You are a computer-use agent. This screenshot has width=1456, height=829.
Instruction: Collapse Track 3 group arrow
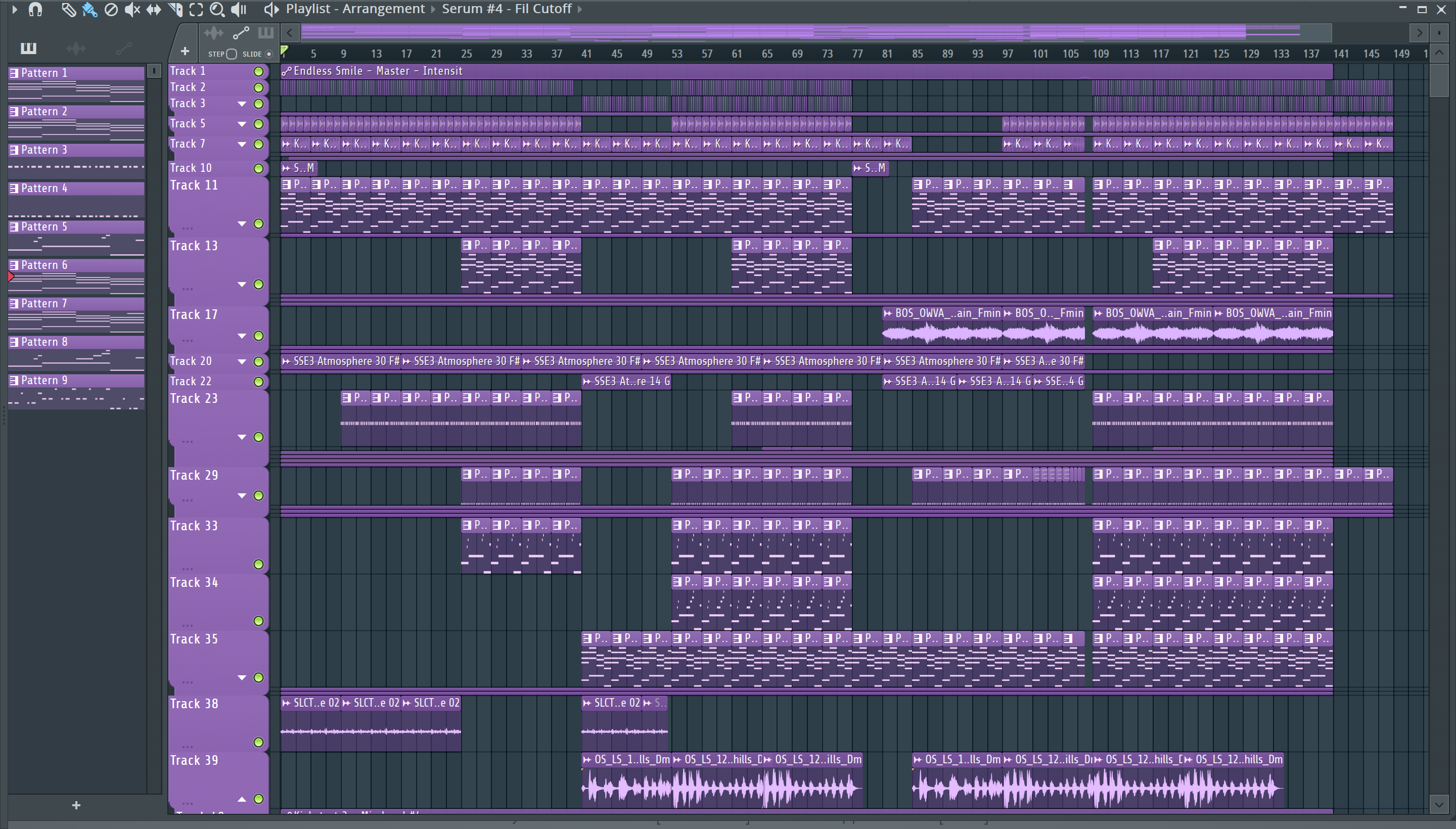tap(242, 104)
